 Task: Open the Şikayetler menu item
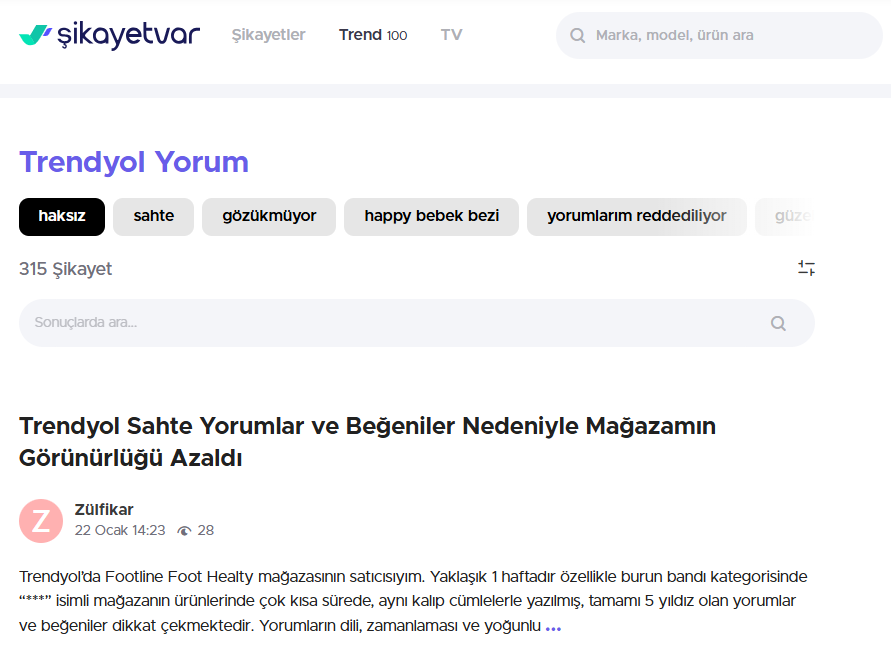268,35
